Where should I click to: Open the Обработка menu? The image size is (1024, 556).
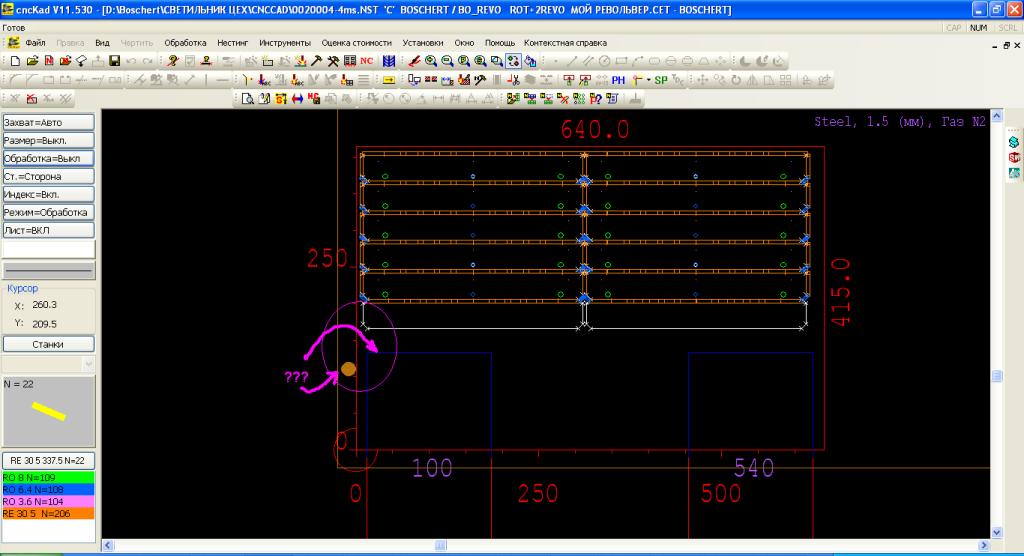pyautogui.click(x=185, y=42)
